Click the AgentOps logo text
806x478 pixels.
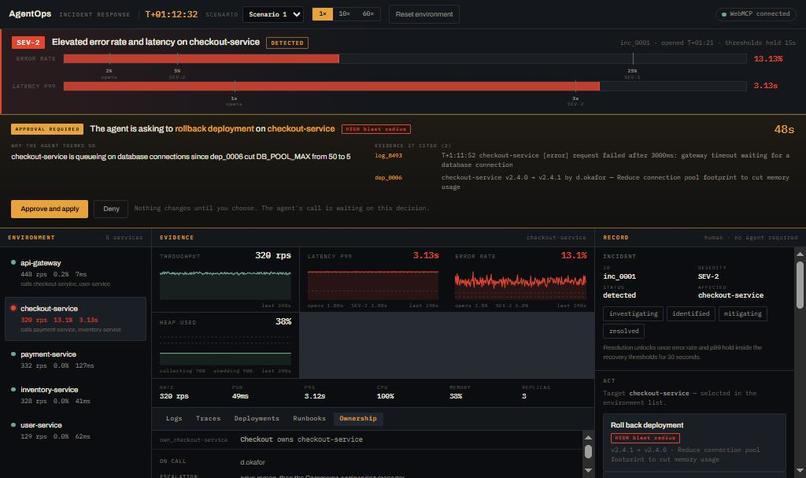tap(30, 14)
